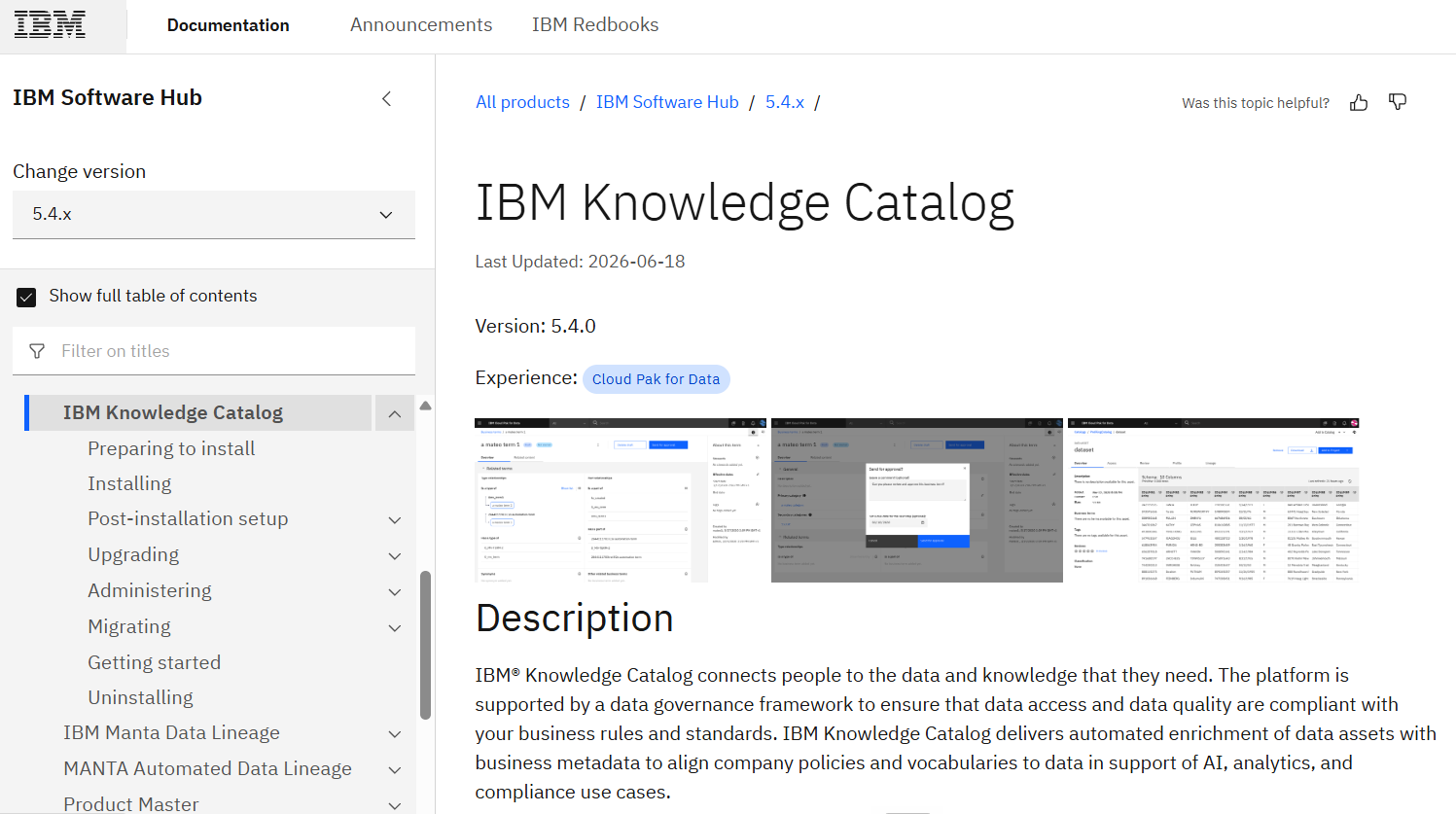Image resolution: width=1456 pixels, height=814 pixels.
Task: Expand the Product Master chevron
Action: coord(395,805)
